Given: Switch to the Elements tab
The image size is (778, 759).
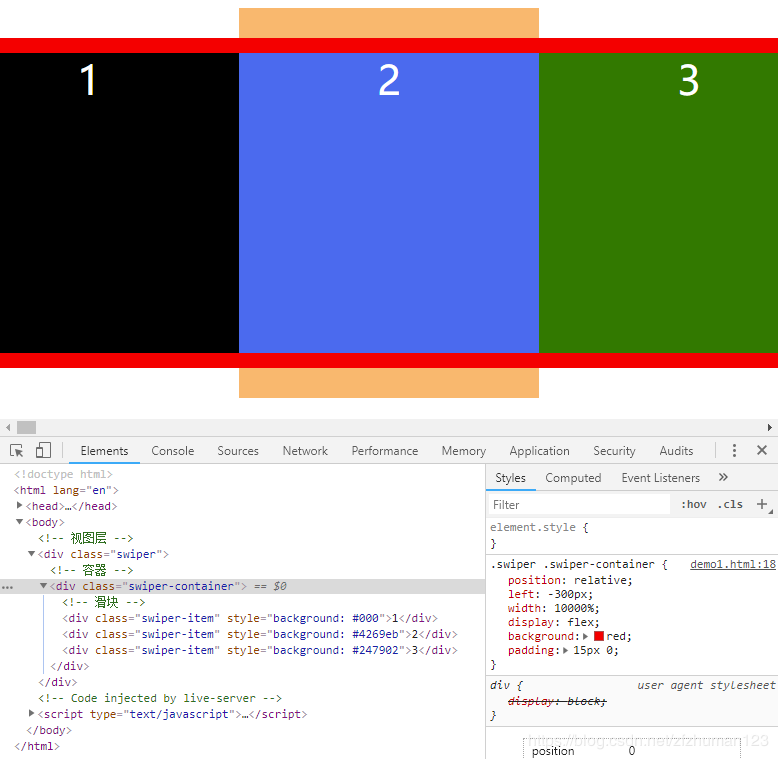Looking at the screenshot, I should tap(104, 450).
